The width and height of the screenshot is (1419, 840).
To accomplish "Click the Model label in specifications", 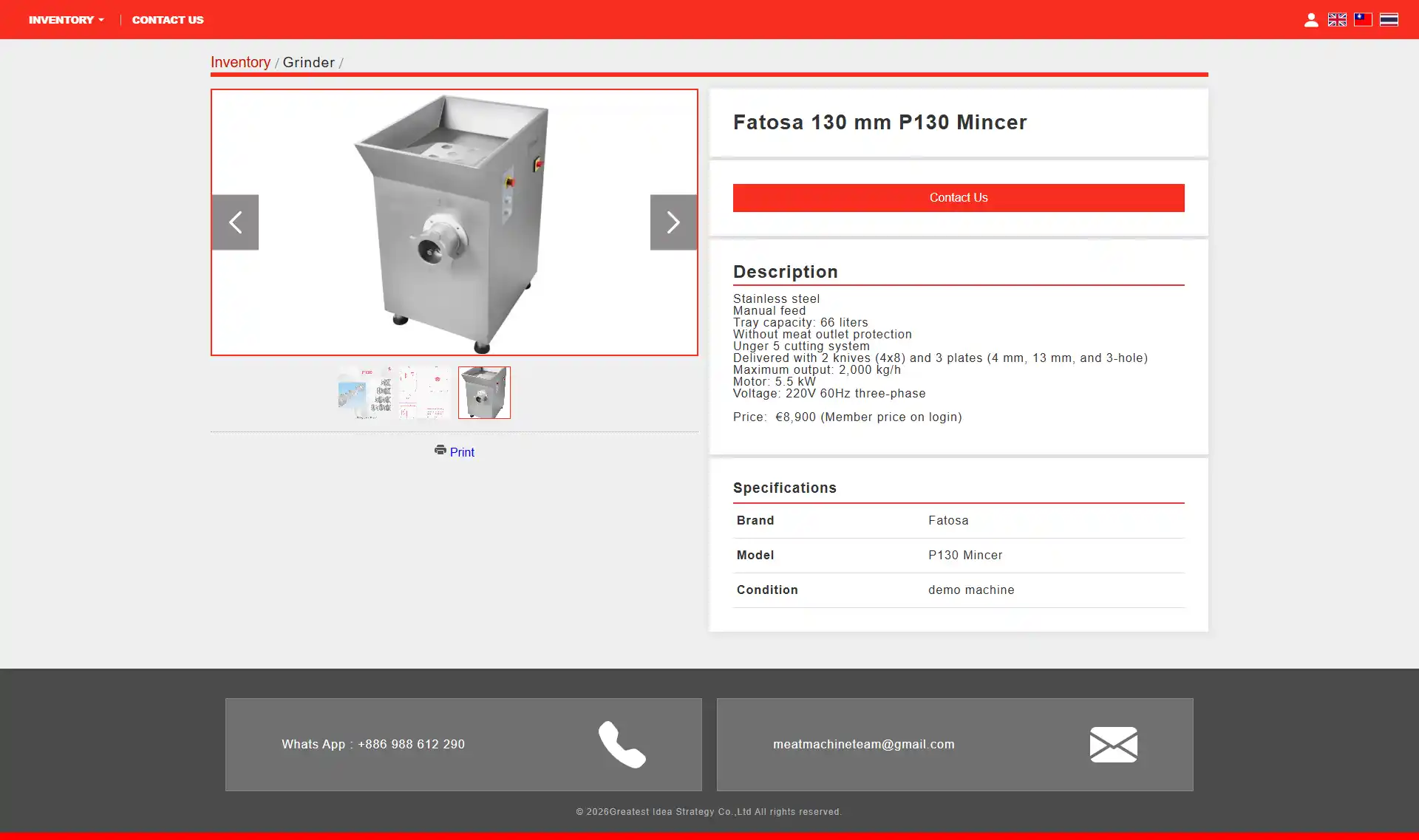I will [x=755, y=556].
